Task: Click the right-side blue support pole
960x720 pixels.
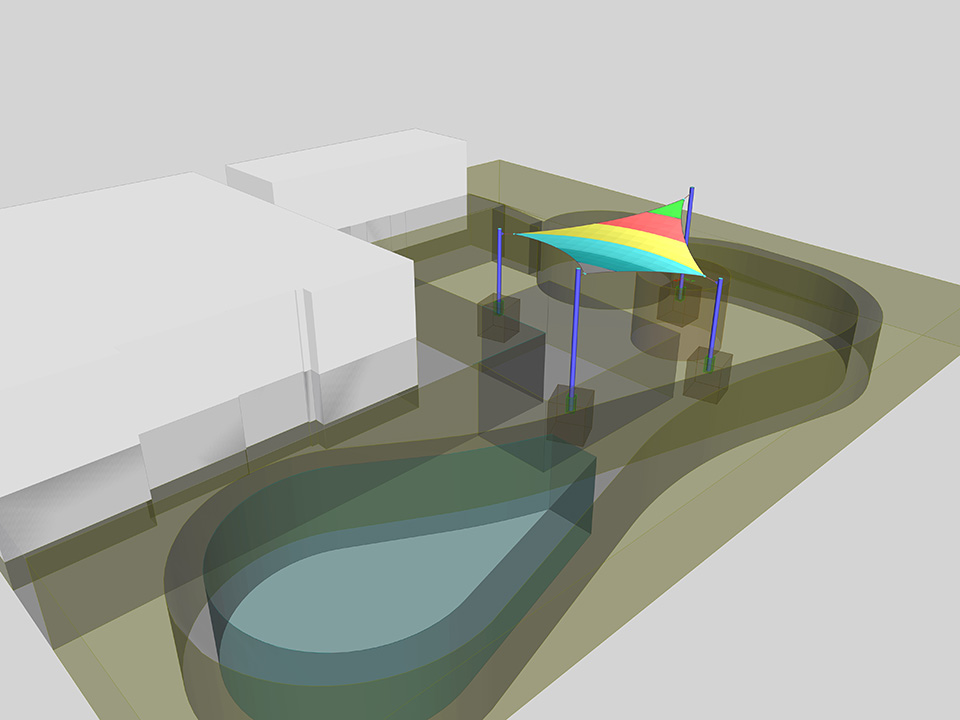Action: pos(716,318)
